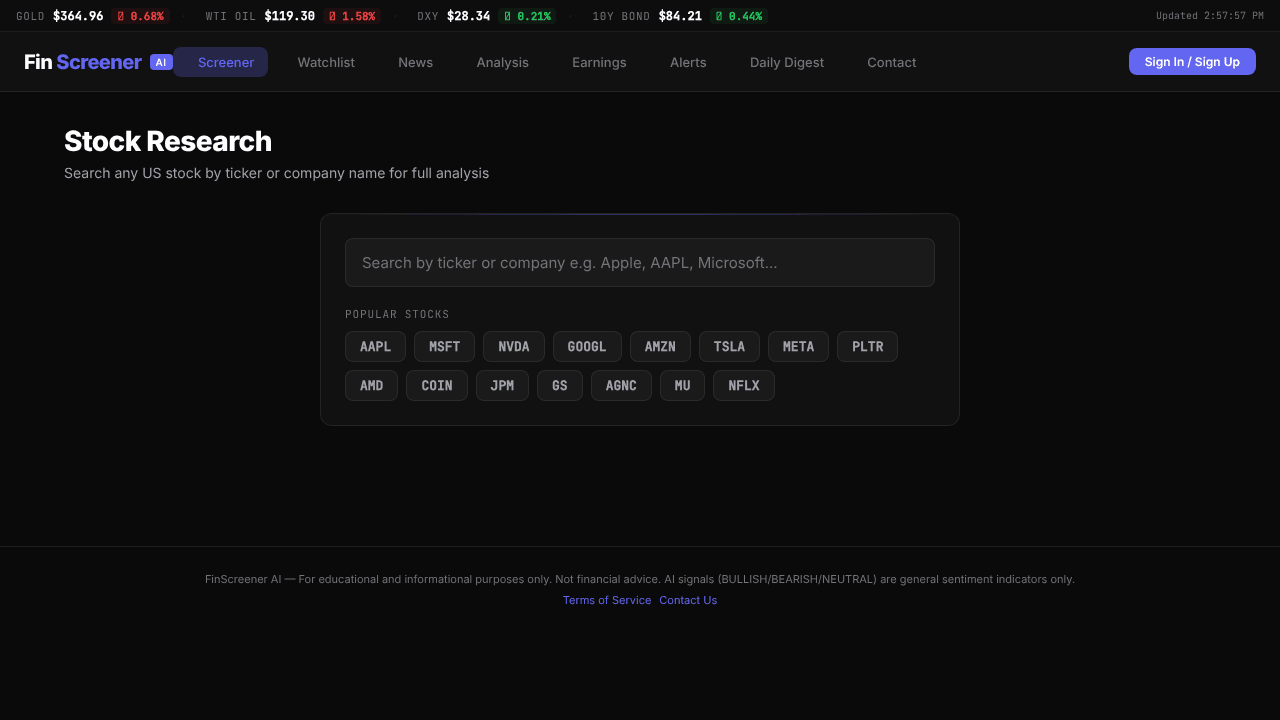Click the WTI OIL price $119.30
Screen dimensions: 1280x720
click(x=290, y=16)
